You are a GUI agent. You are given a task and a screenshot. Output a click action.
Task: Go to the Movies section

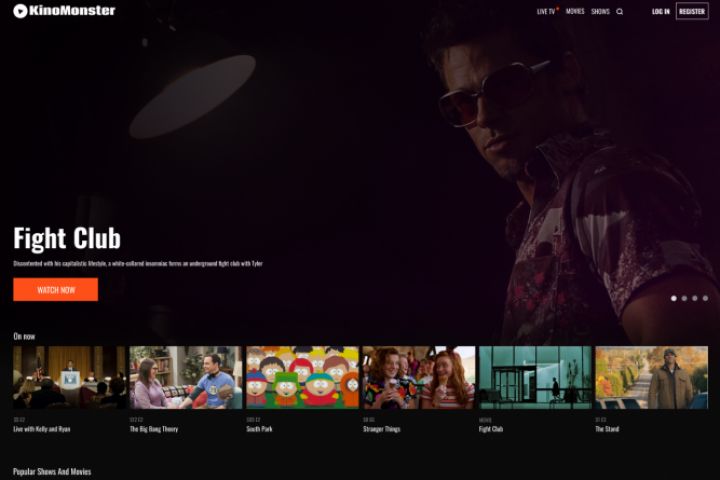tap(575, 11)
